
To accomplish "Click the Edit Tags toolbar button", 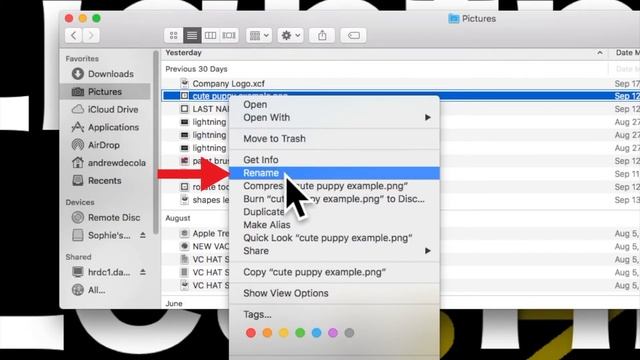I will [353, 36].
